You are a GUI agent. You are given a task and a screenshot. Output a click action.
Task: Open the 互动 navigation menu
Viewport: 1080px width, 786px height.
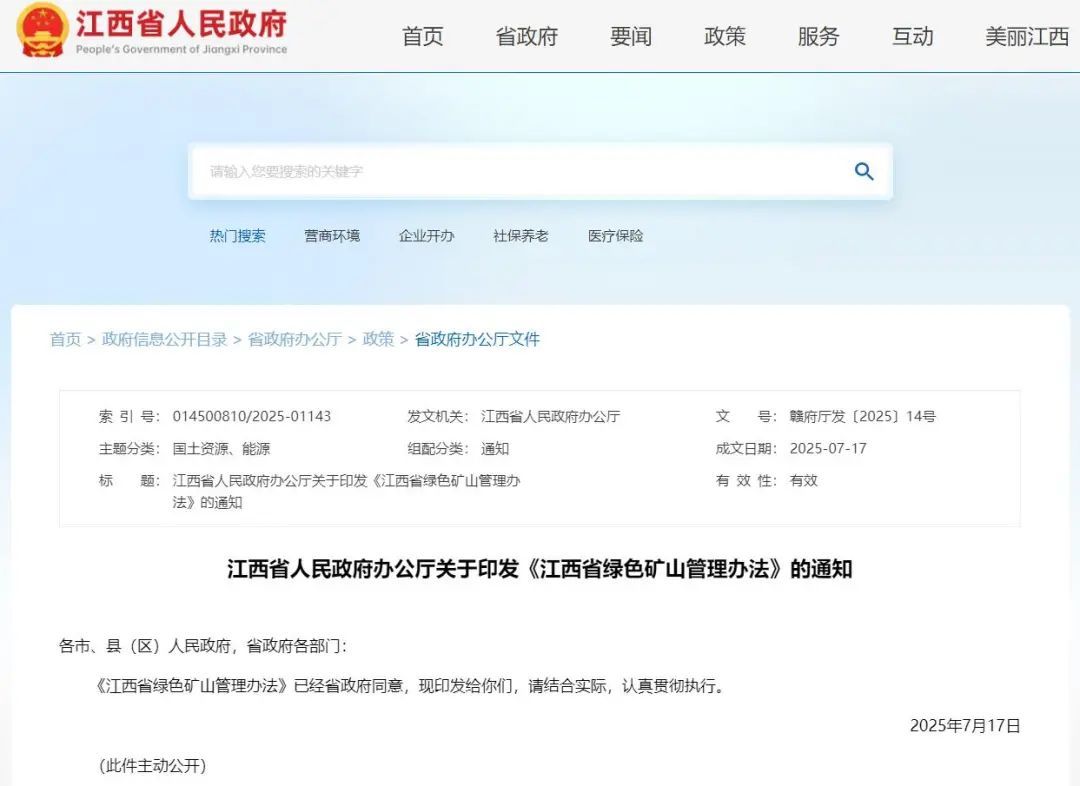tap(913, 37)
